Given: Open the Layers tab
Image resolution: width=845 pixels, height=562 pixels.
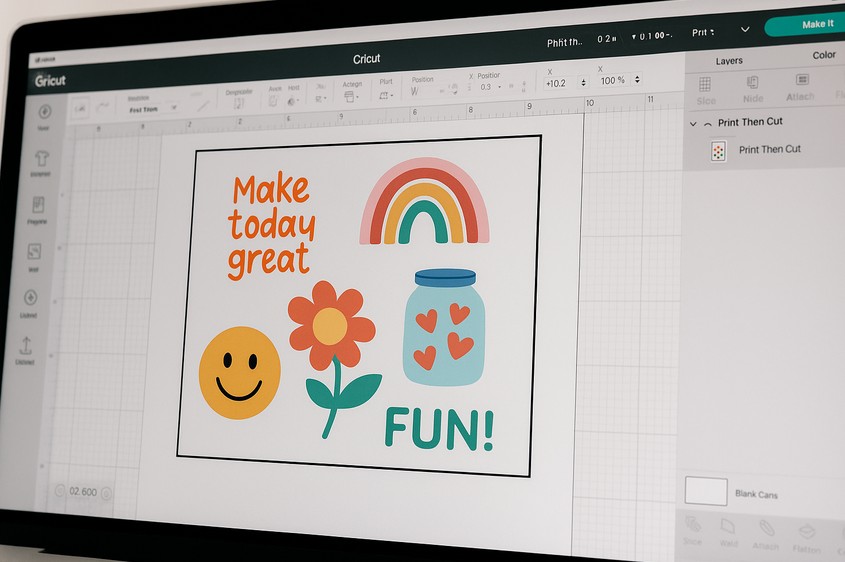Looking at the screenshot, I should [x=729, y=61].
